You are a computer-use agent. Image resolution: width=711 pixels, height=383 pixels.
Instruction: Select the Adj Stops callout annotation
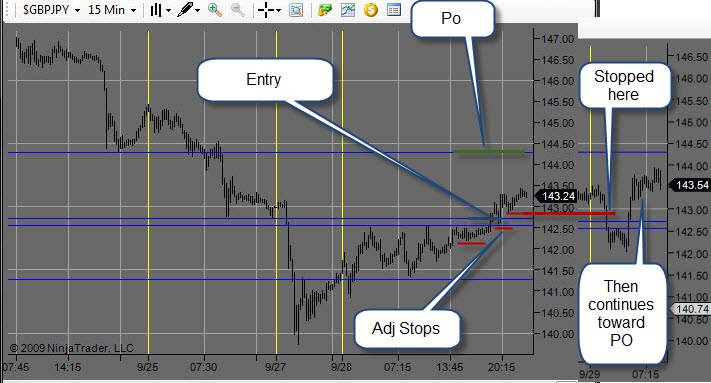pyautogui.click(x=406, y=328)
